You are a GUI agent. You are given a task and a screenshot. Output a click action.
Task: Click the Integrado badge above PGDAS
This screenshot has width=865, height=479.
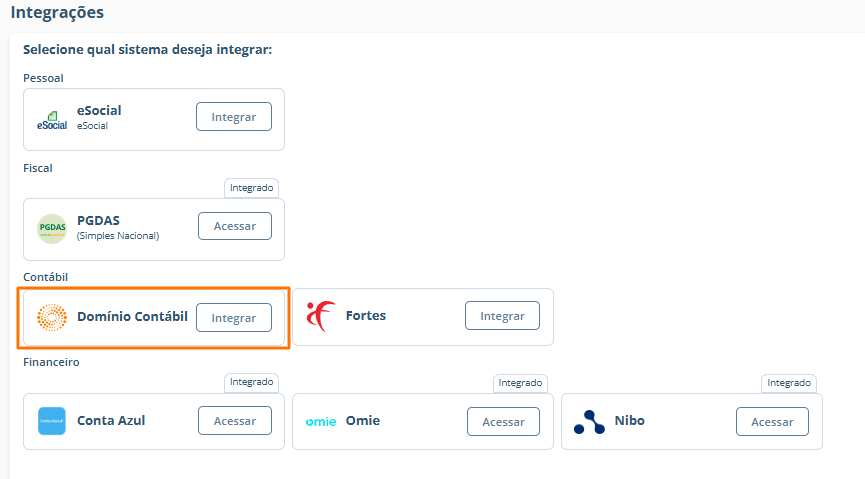252,188
